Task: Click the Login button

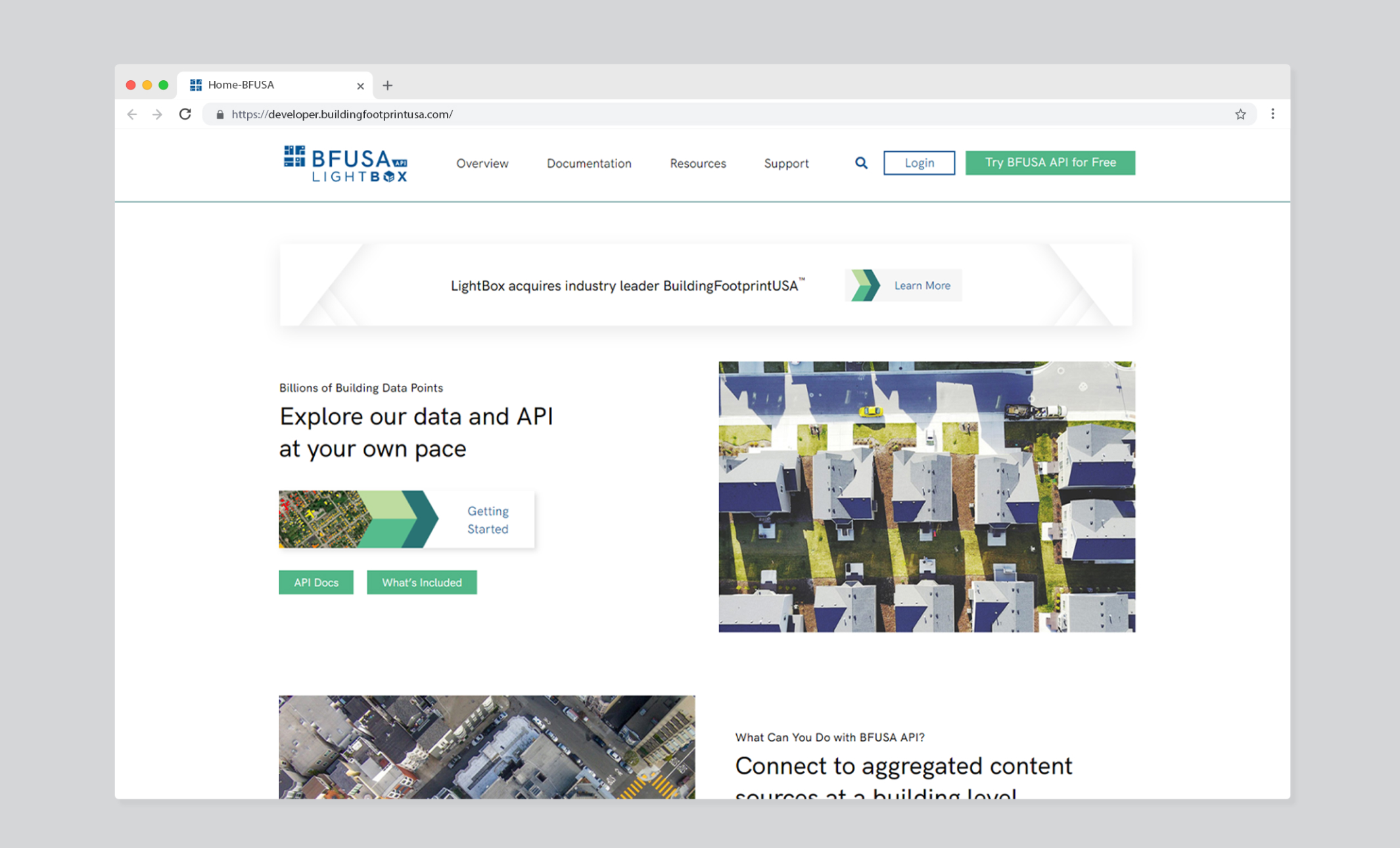Action: pyautogui.click(x=918, y=162)
